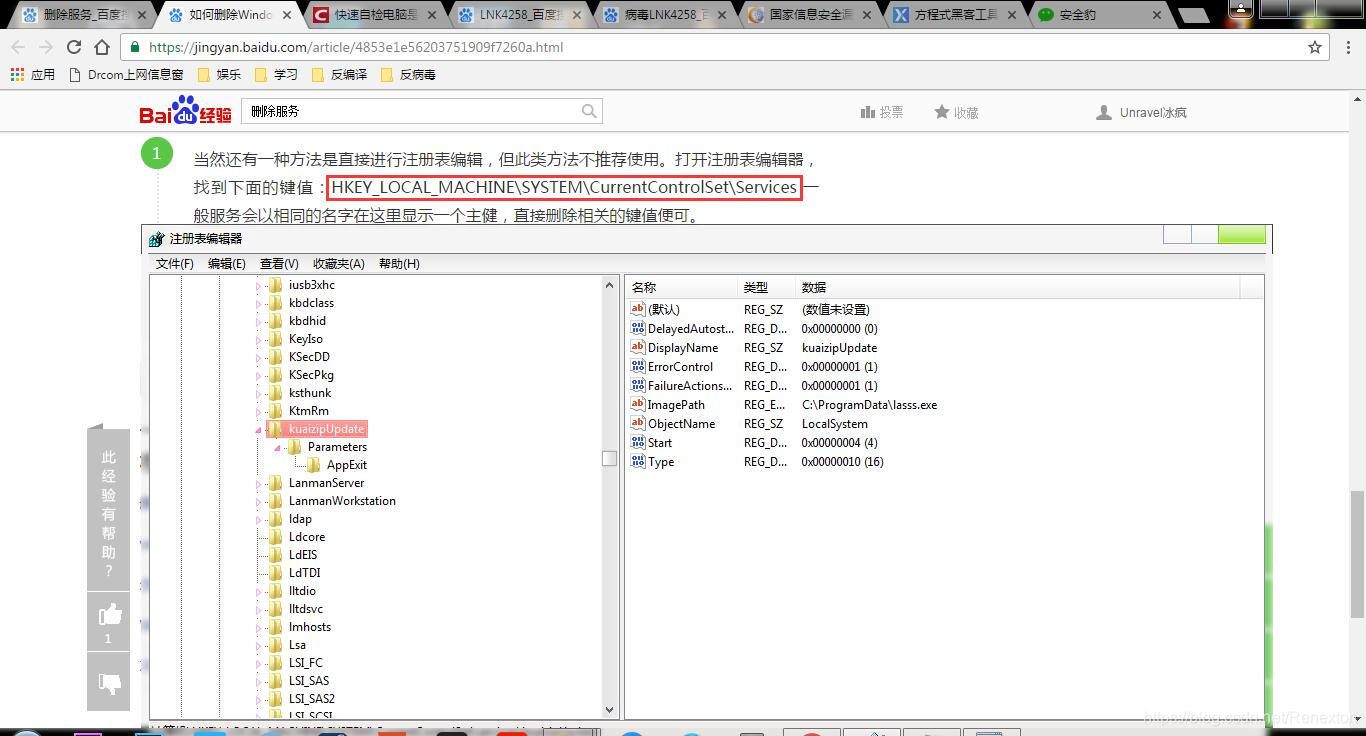The width and height of the screenshot is (1366, 736).
Task: Select the C:\ProgramData\lasss.exe data cell
Action: [869, 405]
